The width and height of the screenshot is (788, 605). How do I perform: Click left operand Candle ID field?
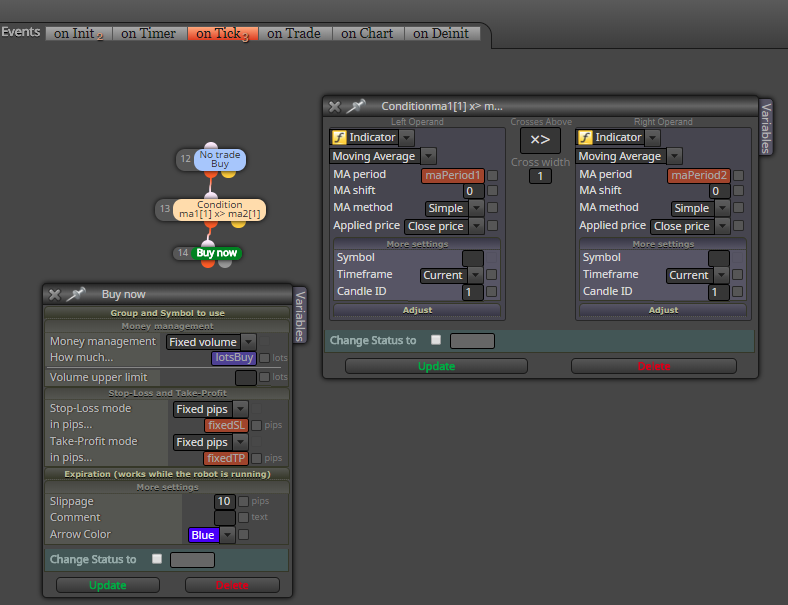coord(472,292)
